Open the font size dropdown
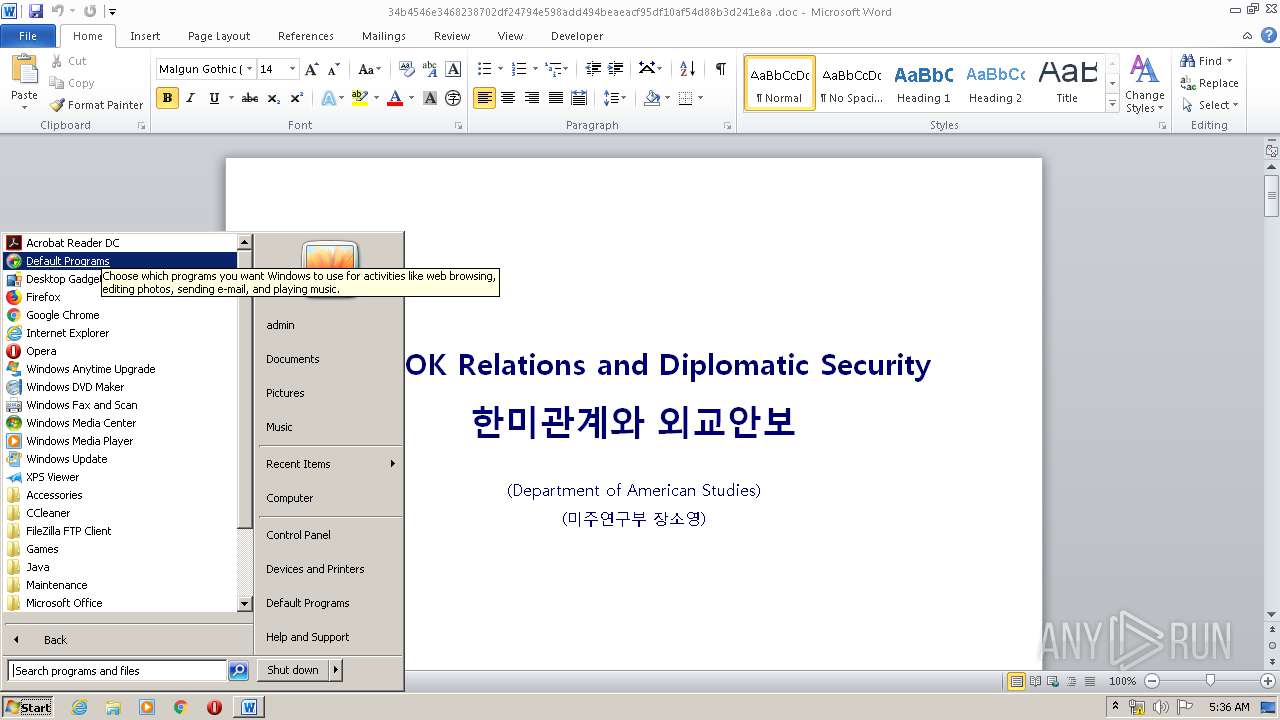The width and height of the screenshot is (1280, 720). click(x=292, y=69)
